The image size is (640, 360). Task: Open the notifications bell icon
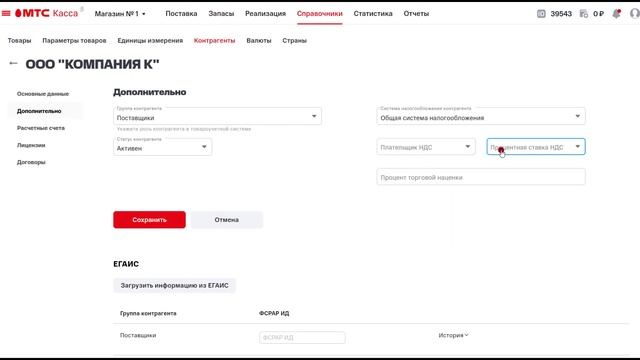[616, 13]
